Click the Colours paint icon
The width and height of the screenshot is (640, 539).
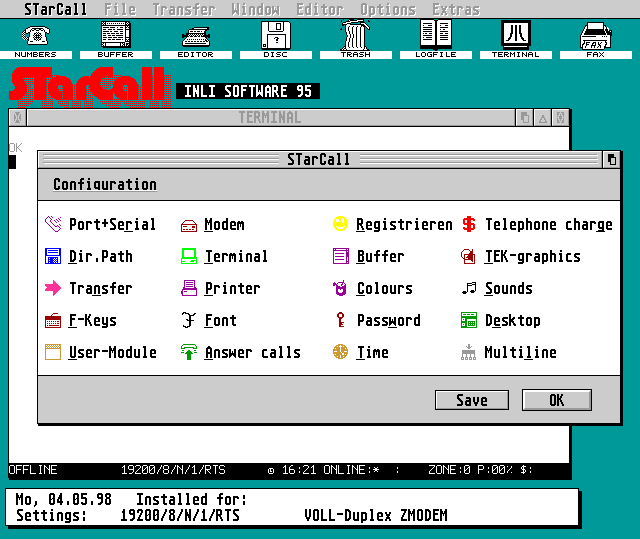click(340, 288)
